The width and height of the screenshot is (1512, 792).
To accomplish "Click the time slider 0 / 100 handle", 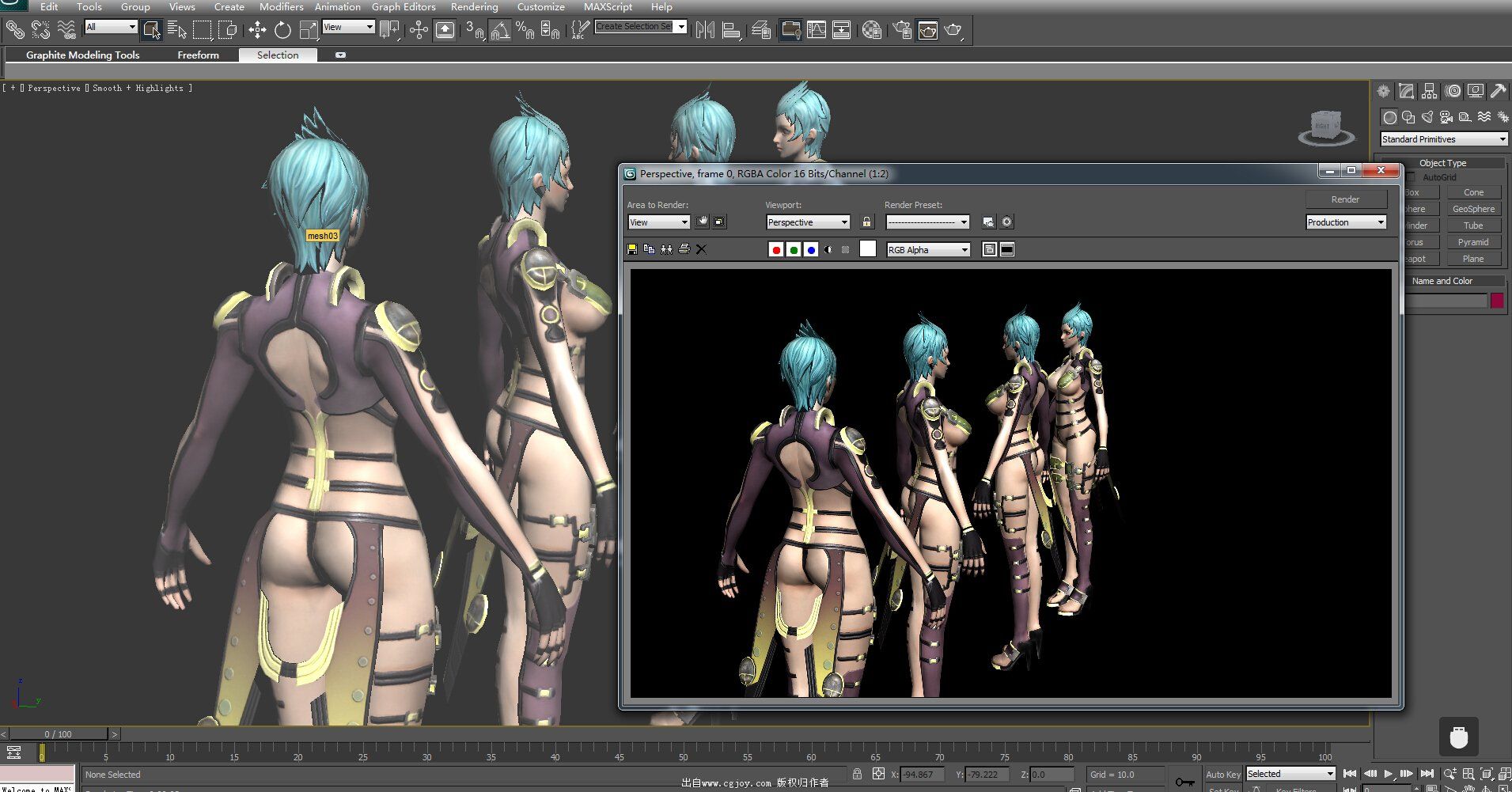I will pyautogui.click(x=58, y=734).
